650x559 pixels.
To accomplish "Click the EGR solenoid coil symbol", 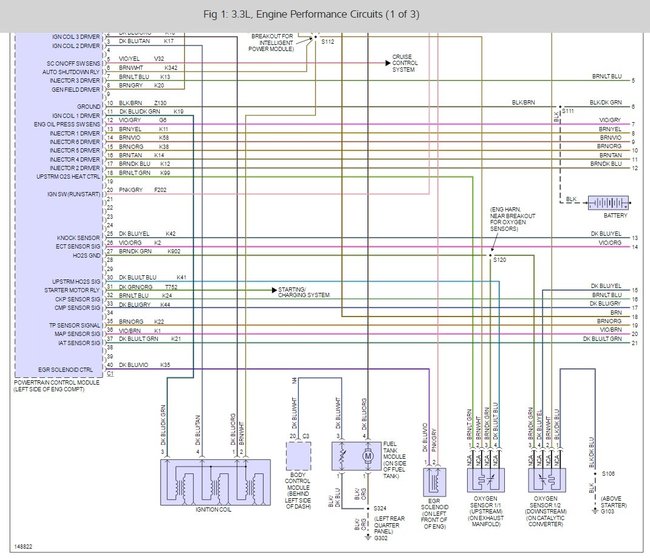I will (434, 482).
